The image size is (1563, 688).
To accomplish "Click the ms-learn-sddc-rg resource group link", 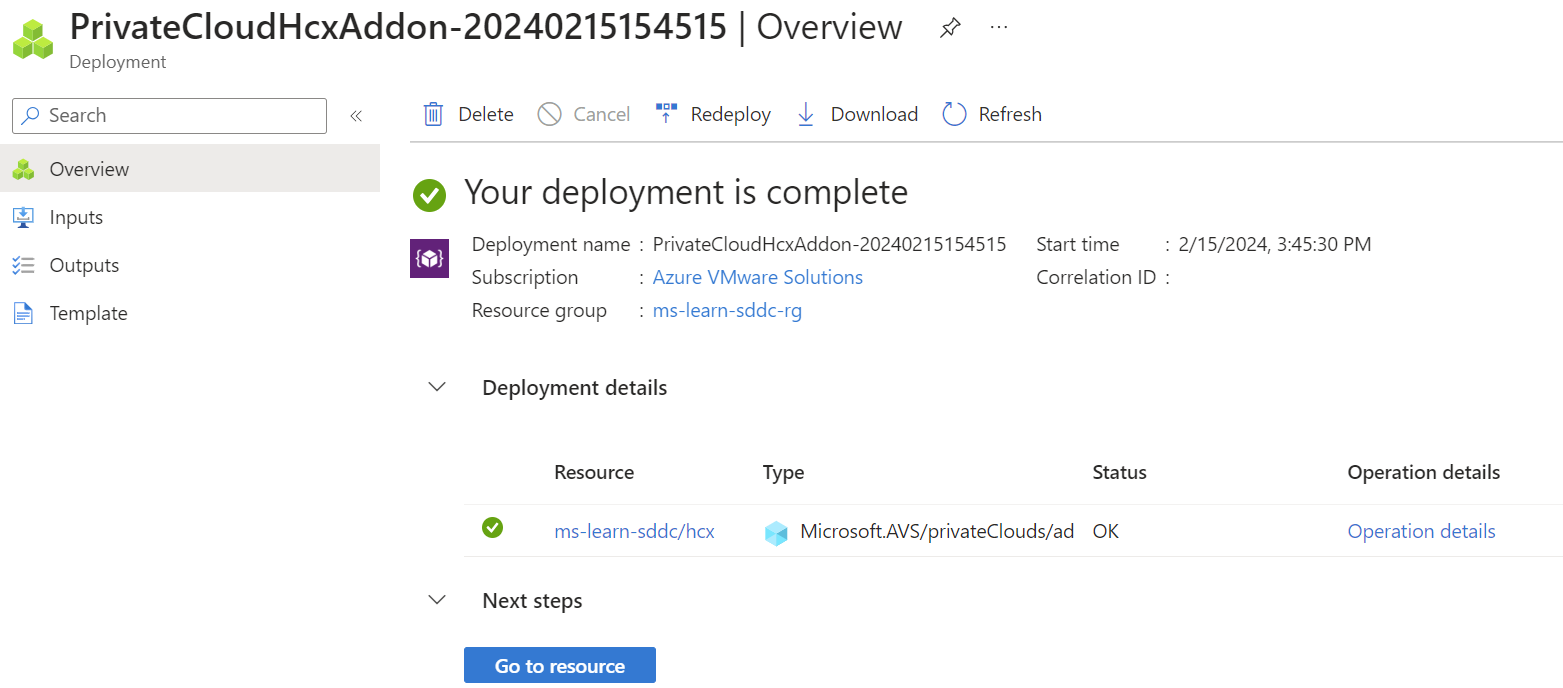I will (727, 310).
